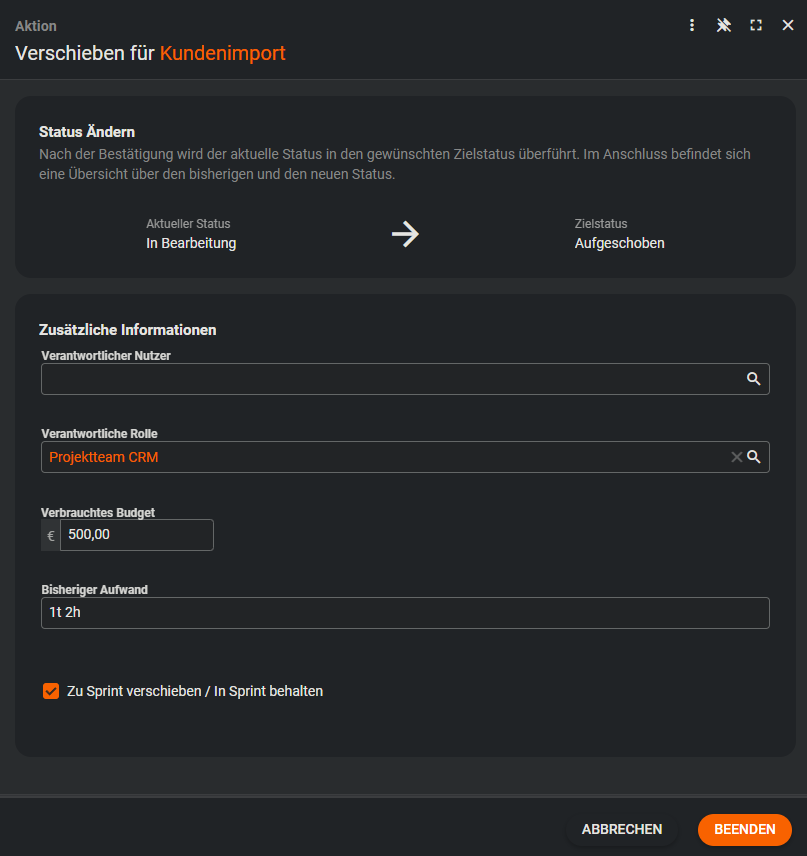Open the Projektteam CRM link
Image resolution: width=807 pixels, height=856 pixels.
click(103, 457)
